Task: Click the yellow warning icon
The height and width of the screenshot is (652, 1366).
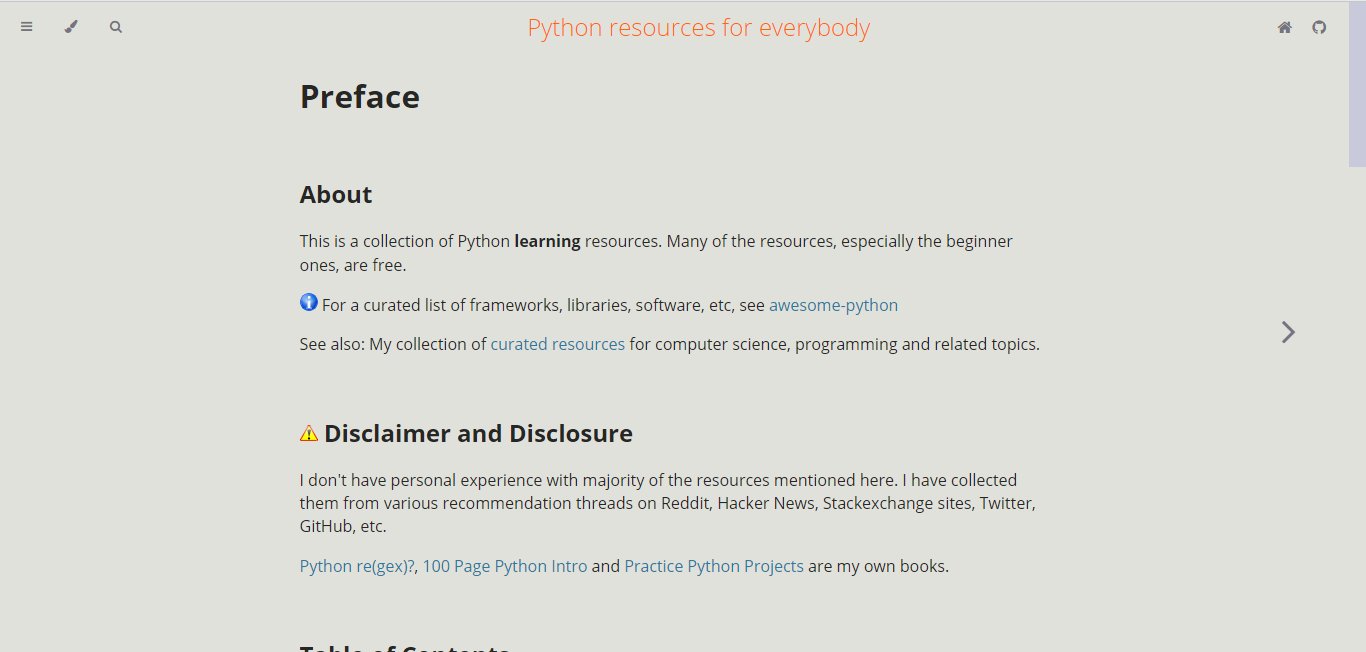Action: coord(309,433)
